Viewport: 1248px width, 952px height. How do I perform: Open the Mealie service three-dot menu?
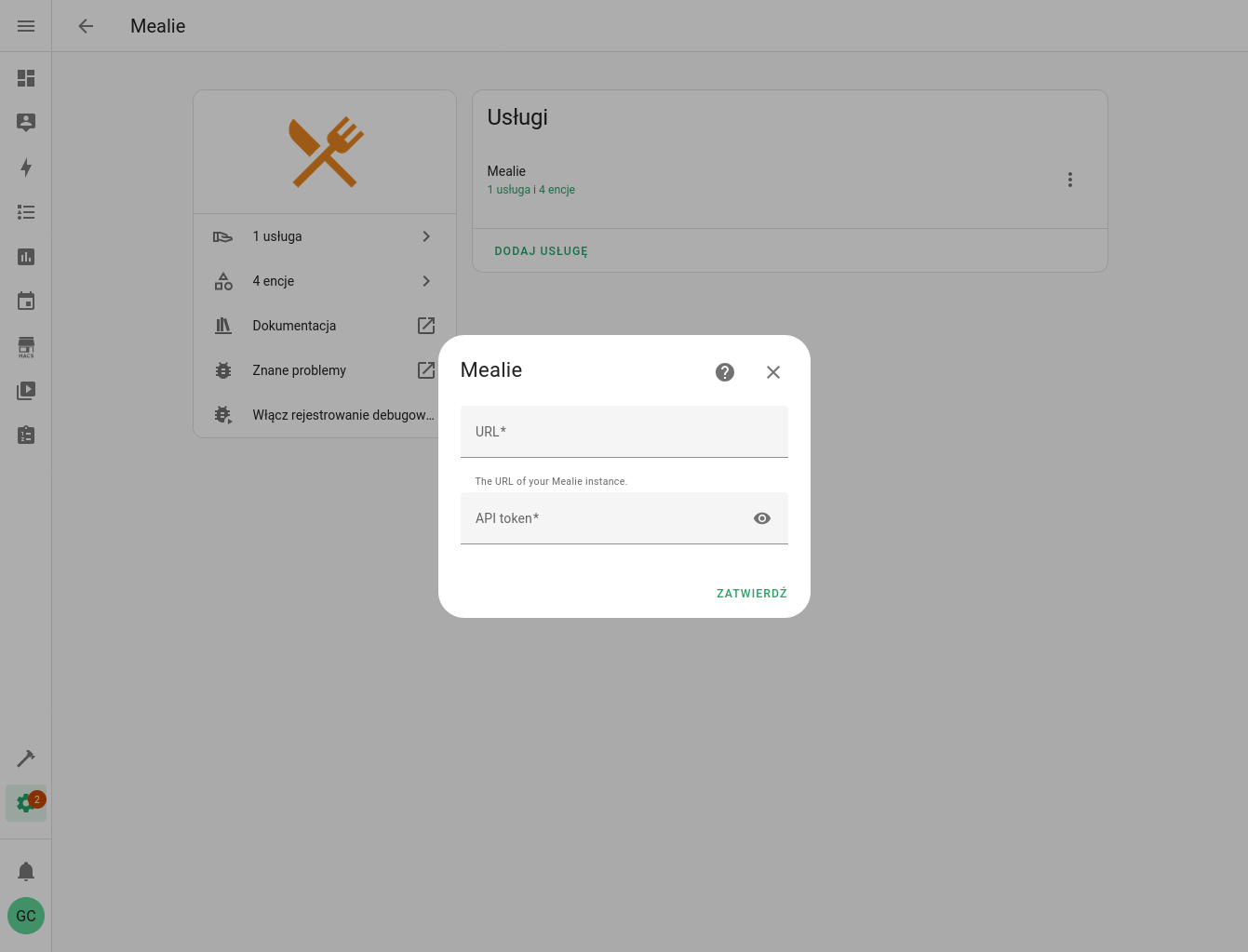(1070, 180)
